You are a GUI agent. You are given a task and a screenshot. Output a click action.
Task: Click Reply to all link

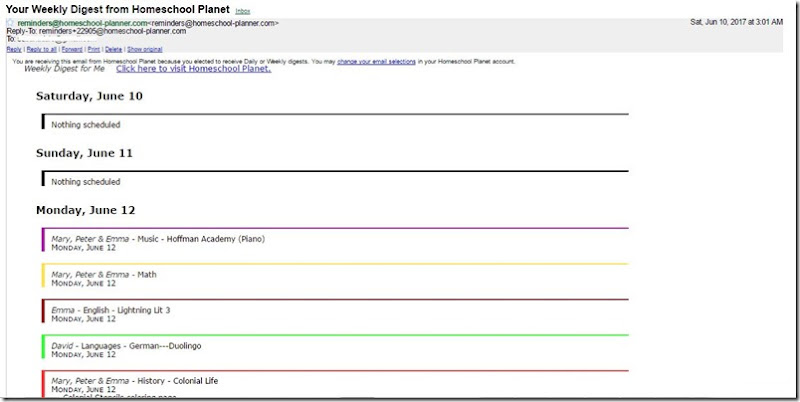[x=41, y=49]
